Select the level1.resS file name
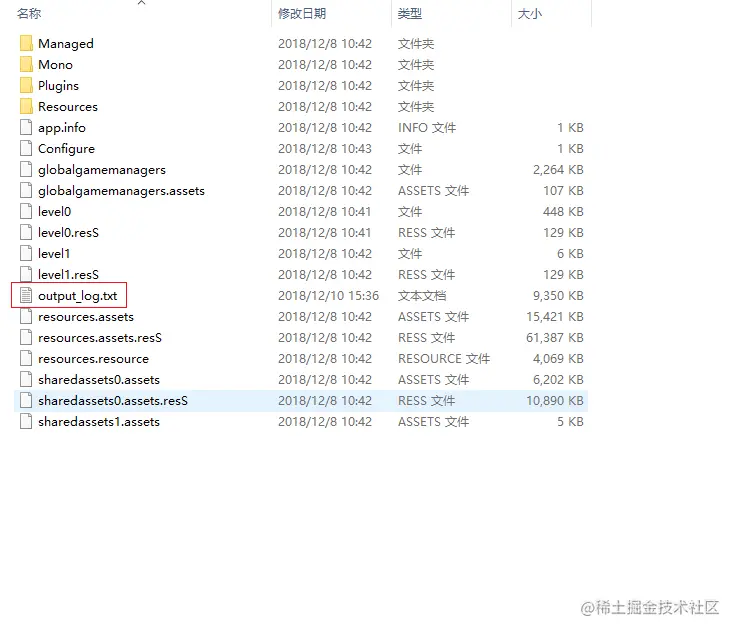This screenshot has width=738, height=635. pos(68,274)
